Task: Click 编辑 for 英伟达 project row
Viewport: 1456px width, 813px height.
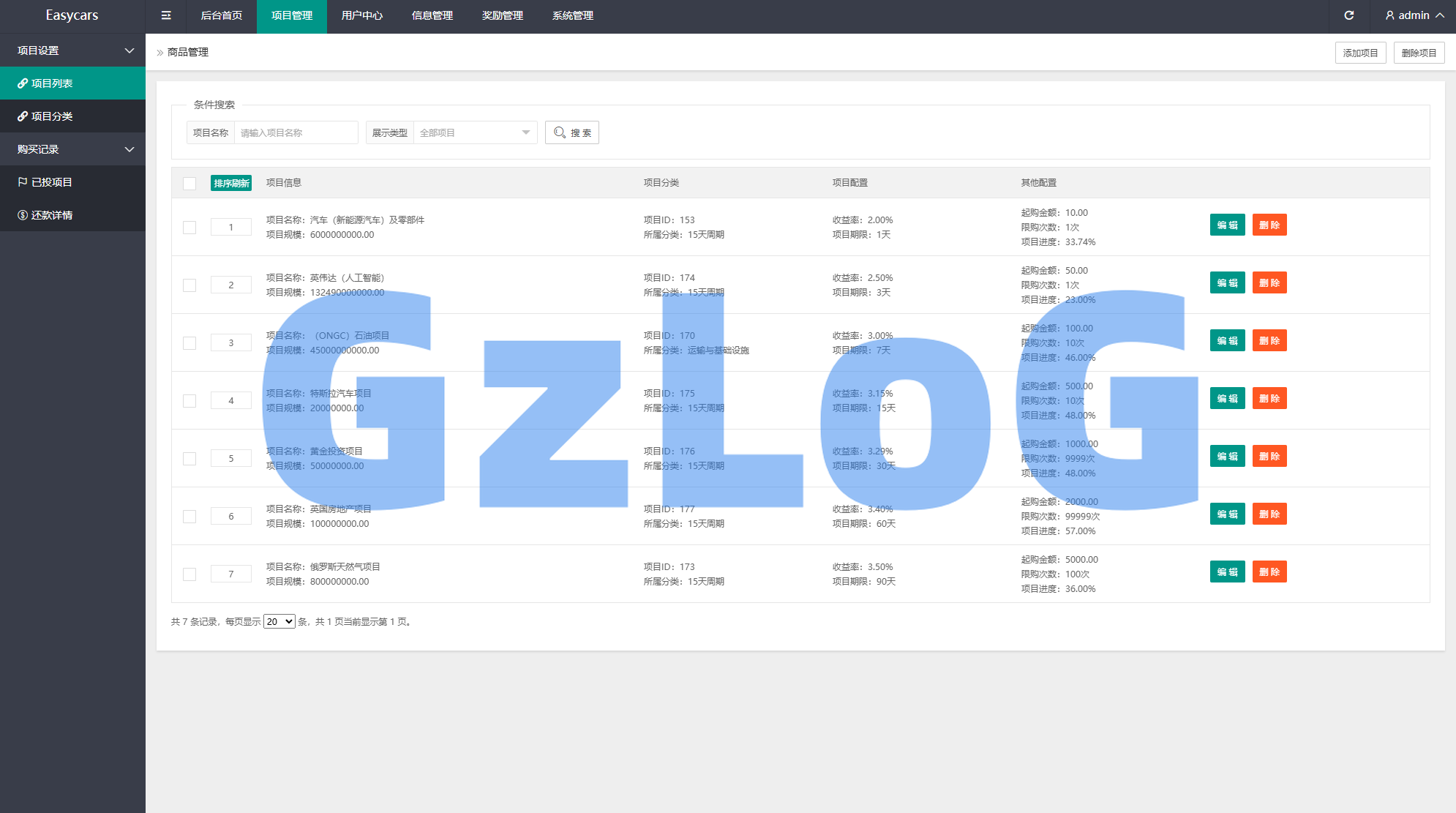Action: pos(1227,283)
